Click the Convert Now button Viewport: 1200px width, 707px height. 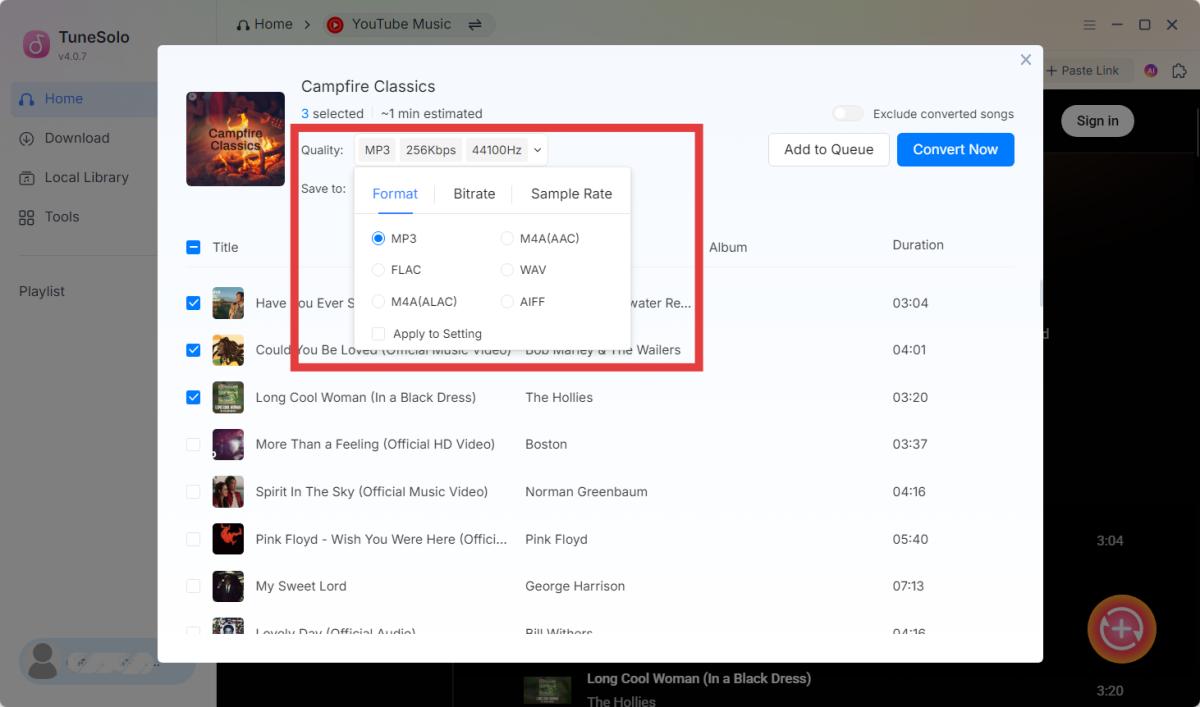[x=955, y=149]
